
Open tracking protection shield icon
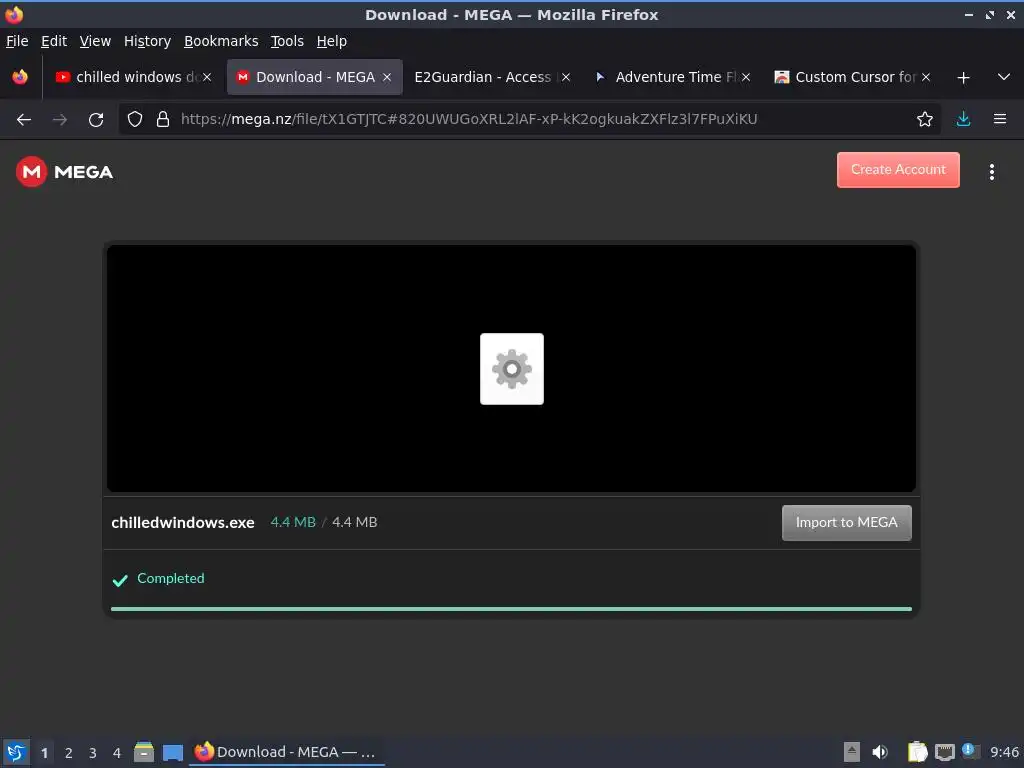pyautogui.click(x=135, y=119)
